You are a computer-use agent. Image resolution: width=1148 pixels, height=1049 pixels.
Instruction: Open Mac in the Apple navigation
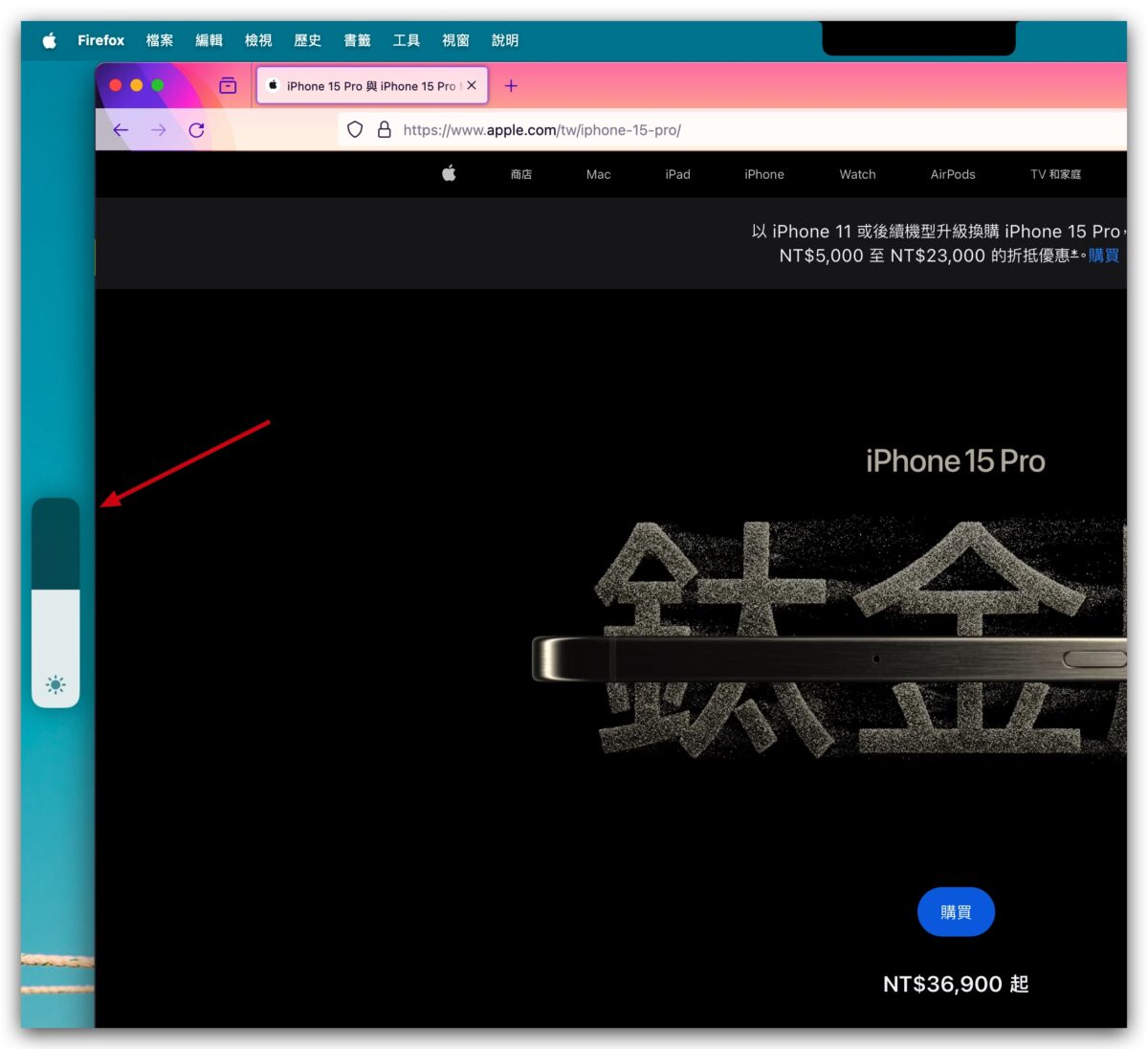[599, 174]
